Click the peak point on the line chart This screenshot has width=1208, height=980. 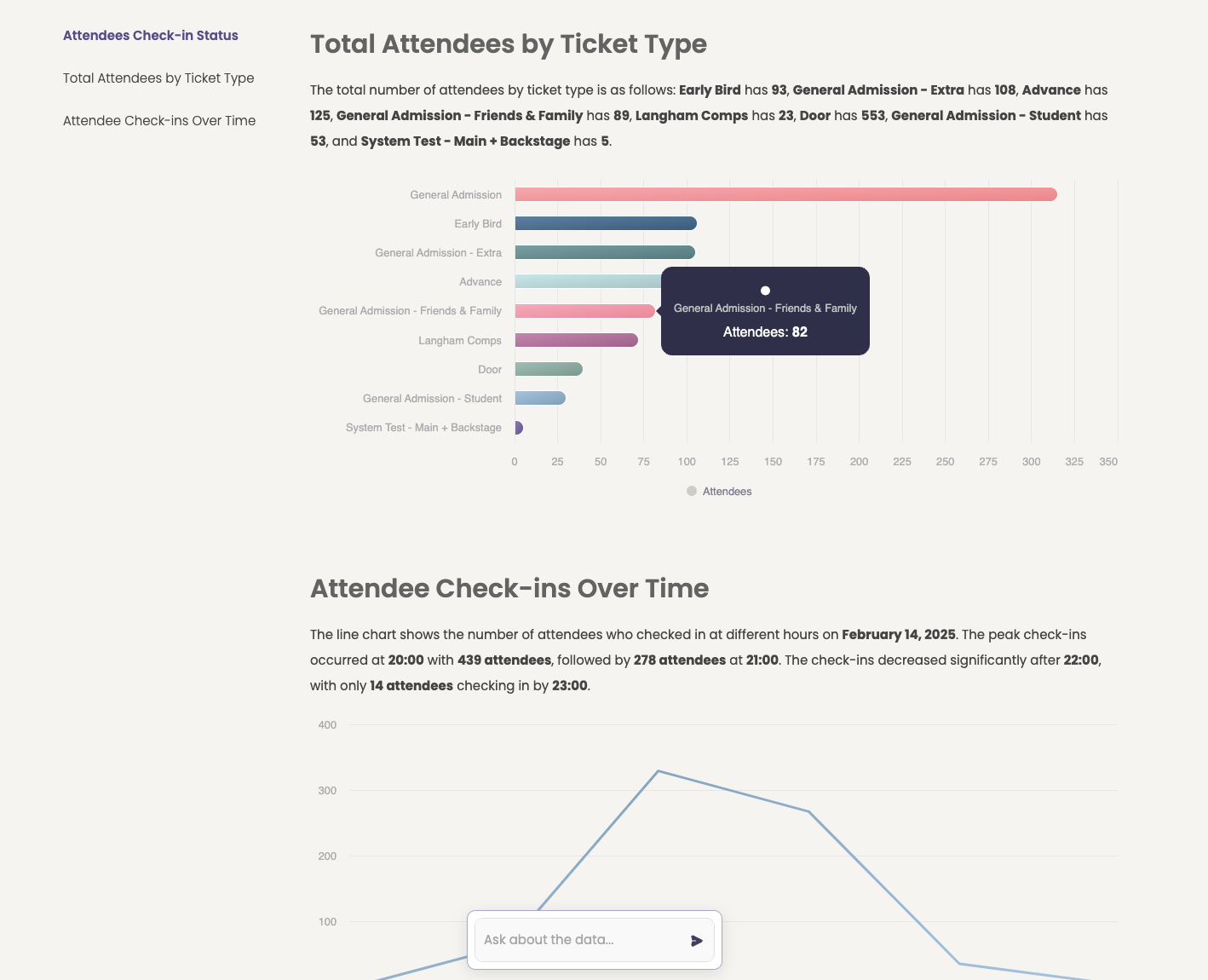[658, 771]
